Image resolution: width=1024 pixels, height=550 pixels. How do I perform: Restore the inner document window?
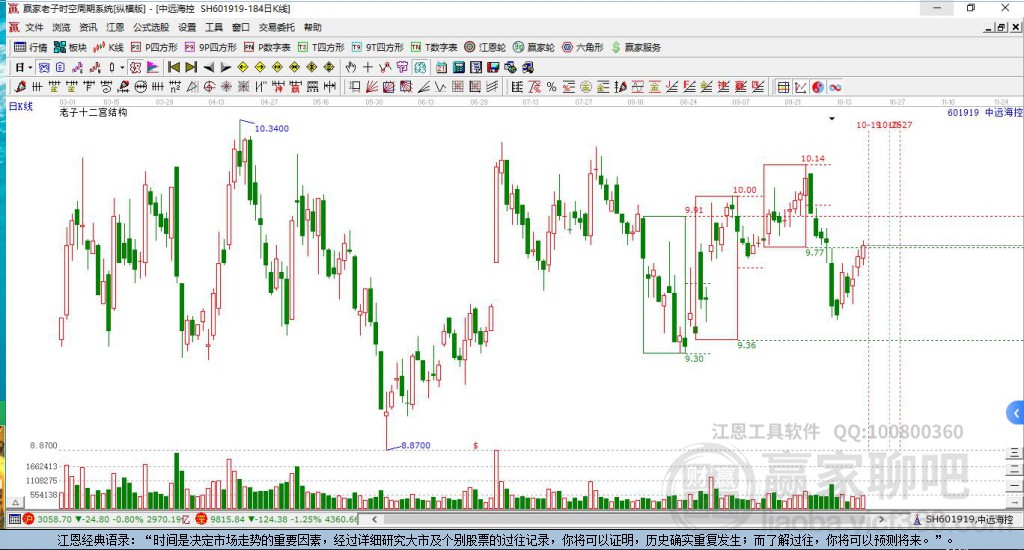pos(1001,27)
